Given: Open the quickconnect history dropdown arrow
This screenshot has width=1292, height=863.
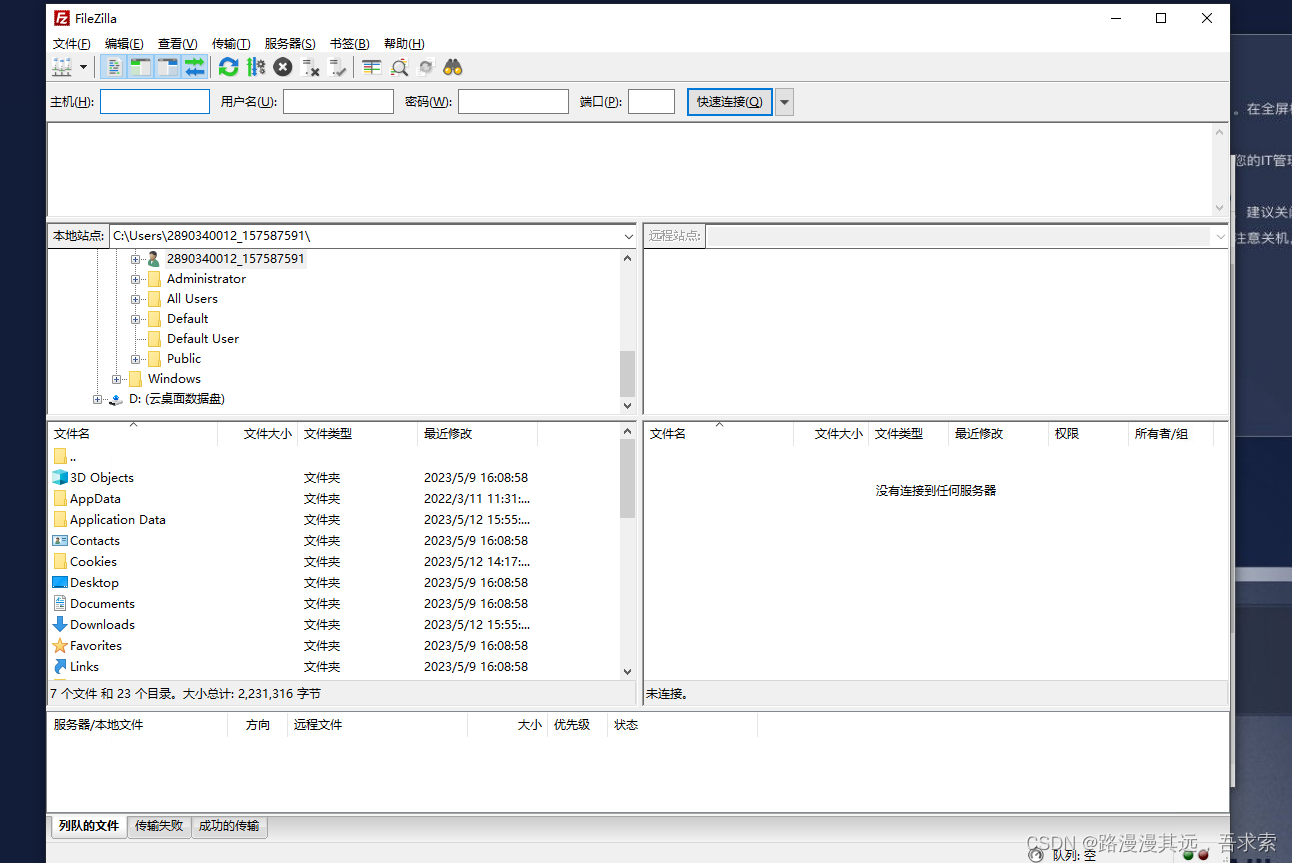Looking at the screenshot, I should (784, 102).
